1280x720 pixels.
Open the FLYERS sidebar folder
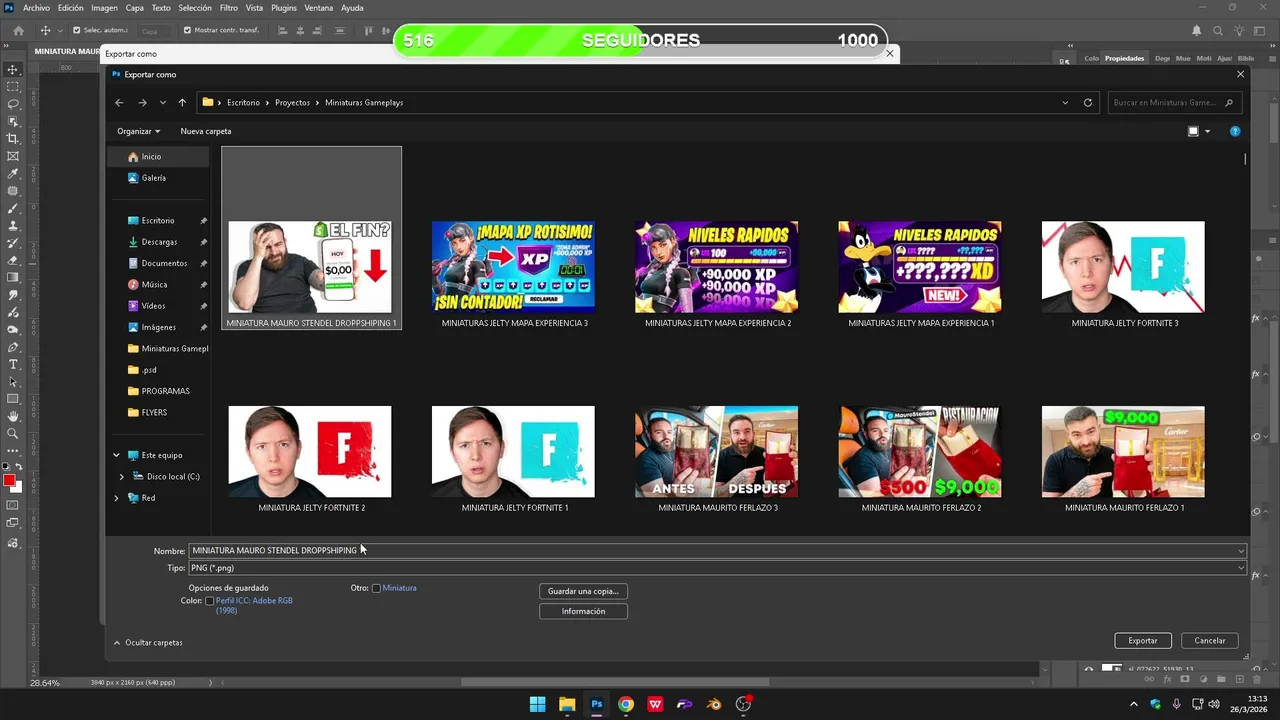pyautogui.click(x=154, y=412)
